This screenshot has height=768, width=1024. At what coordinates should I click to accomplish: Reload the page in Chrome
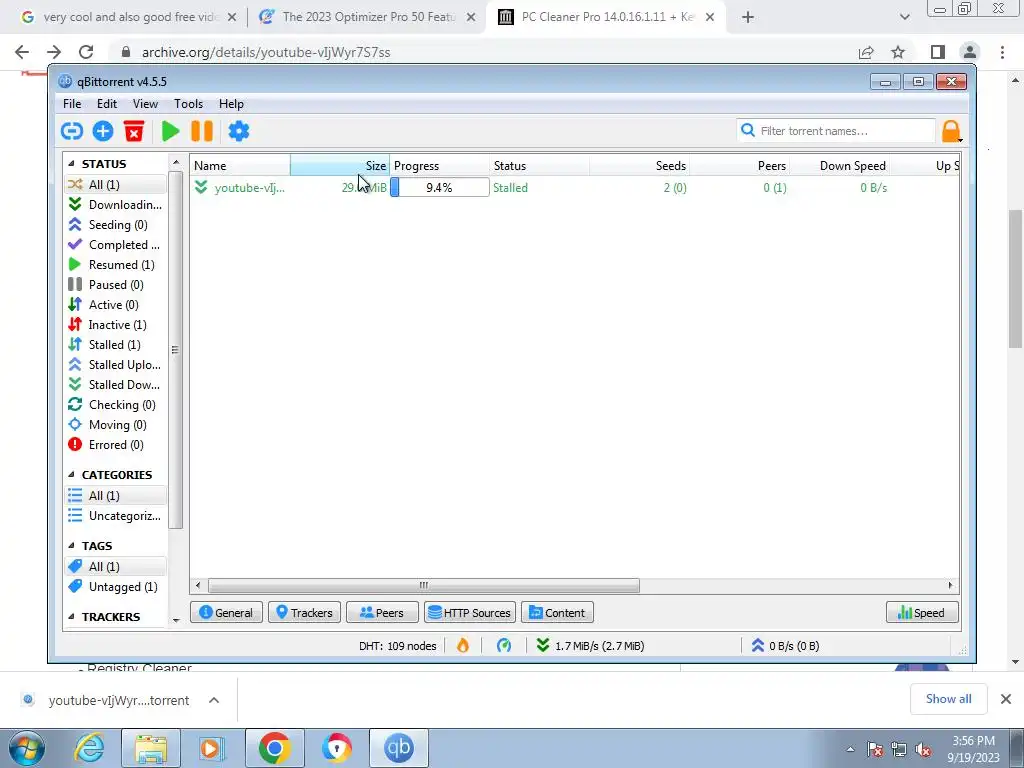(x=86, y=52)
